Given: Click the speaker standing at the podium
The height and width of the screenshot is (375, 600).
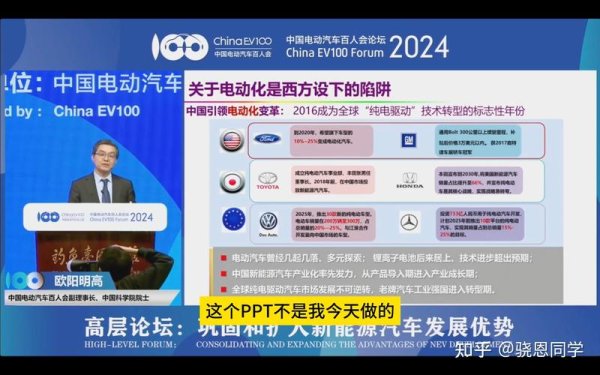Looking at the screenshot, I should 102,171.
